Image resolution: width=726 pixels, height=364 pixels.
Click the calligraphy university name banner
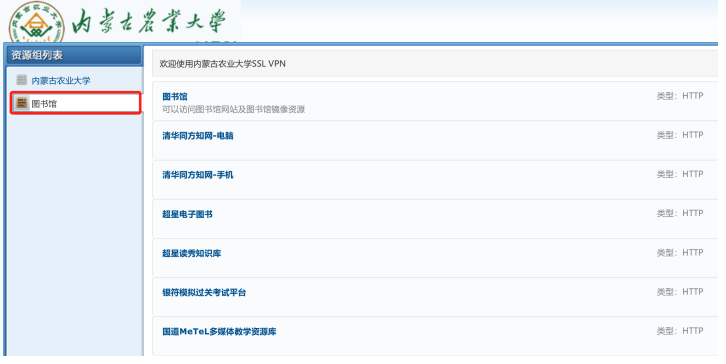pyautogui.click(x=149, y=21)
